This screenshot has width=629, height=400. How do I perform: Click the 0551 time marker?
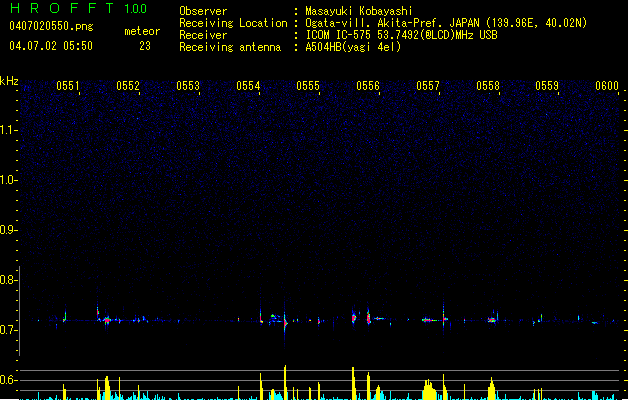click(x=68, y=86)
